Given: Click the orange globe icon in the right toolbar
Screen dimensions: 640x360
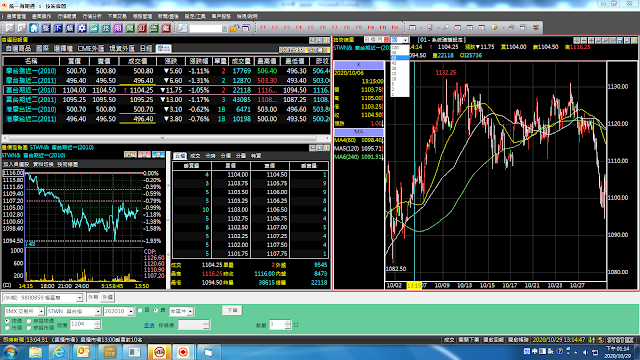Looking at the screenshot, I should [x=494, y=27].
